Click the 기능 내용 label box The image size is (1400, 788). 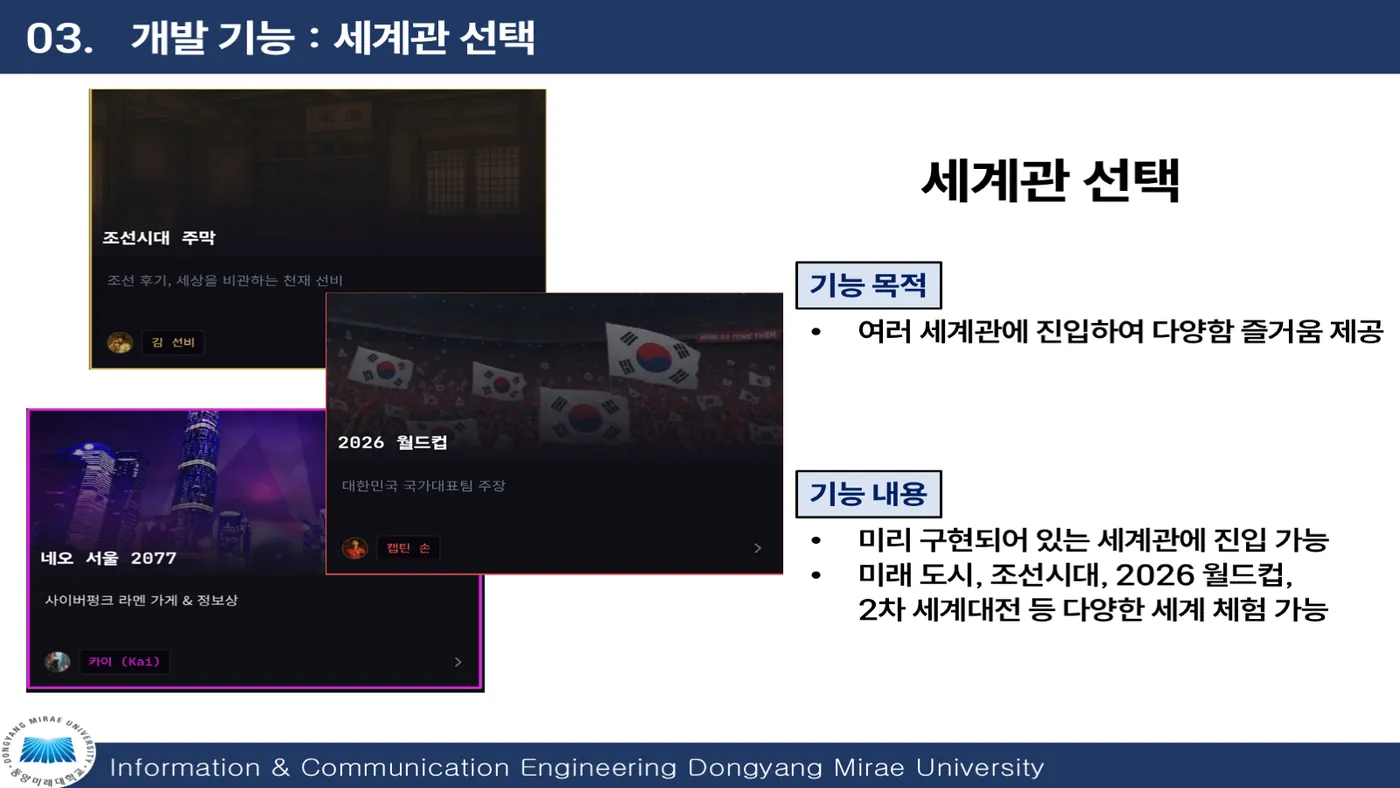click(869, 493)
